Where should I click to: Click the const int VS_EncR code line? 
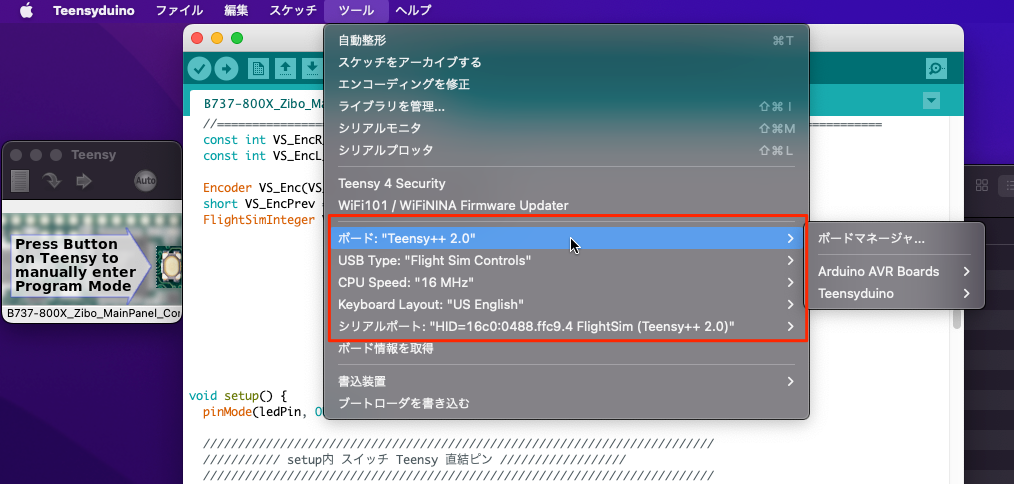pos(263,139)
